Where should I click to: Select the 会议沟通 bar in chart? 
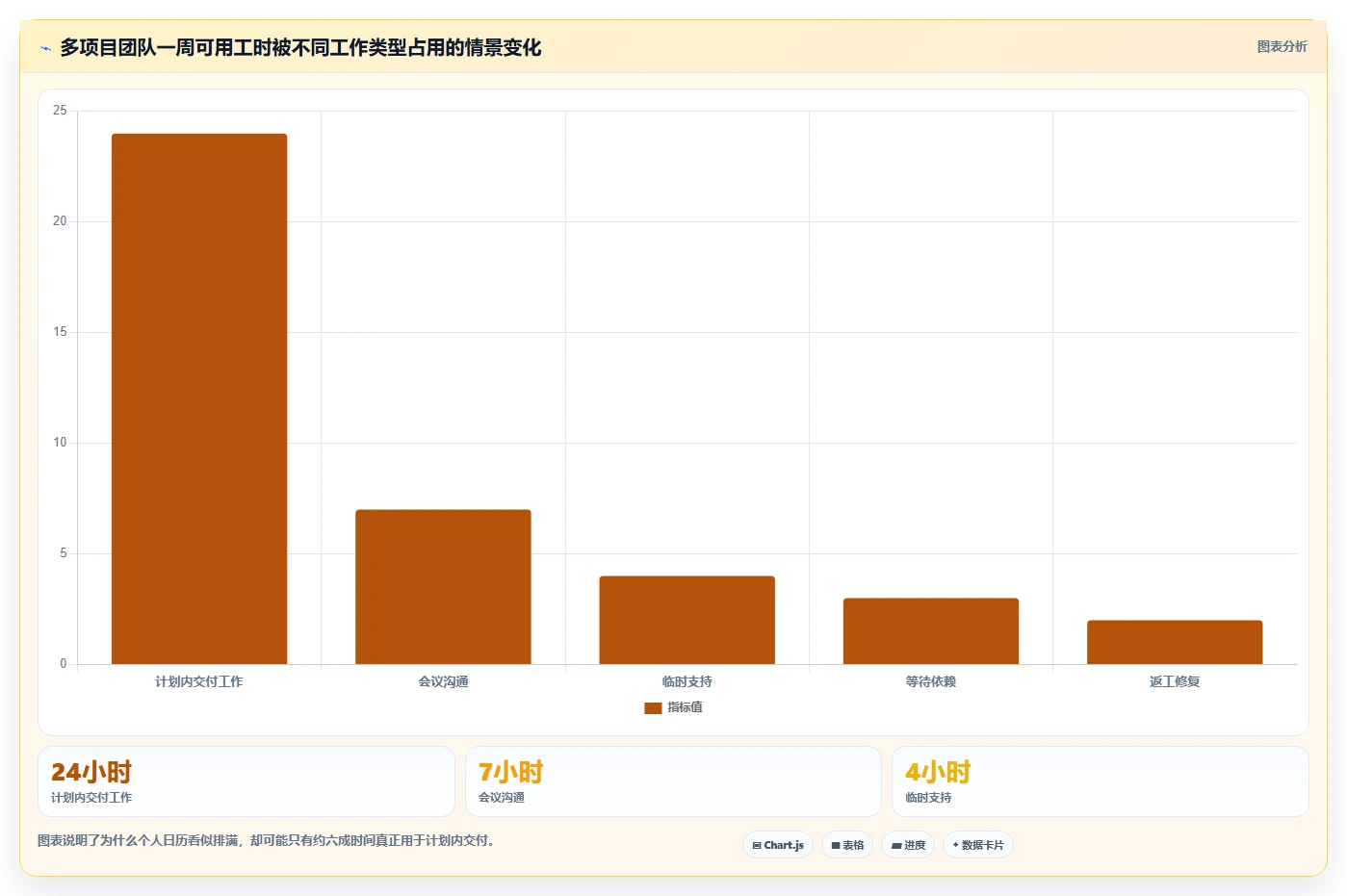(443, 587)
